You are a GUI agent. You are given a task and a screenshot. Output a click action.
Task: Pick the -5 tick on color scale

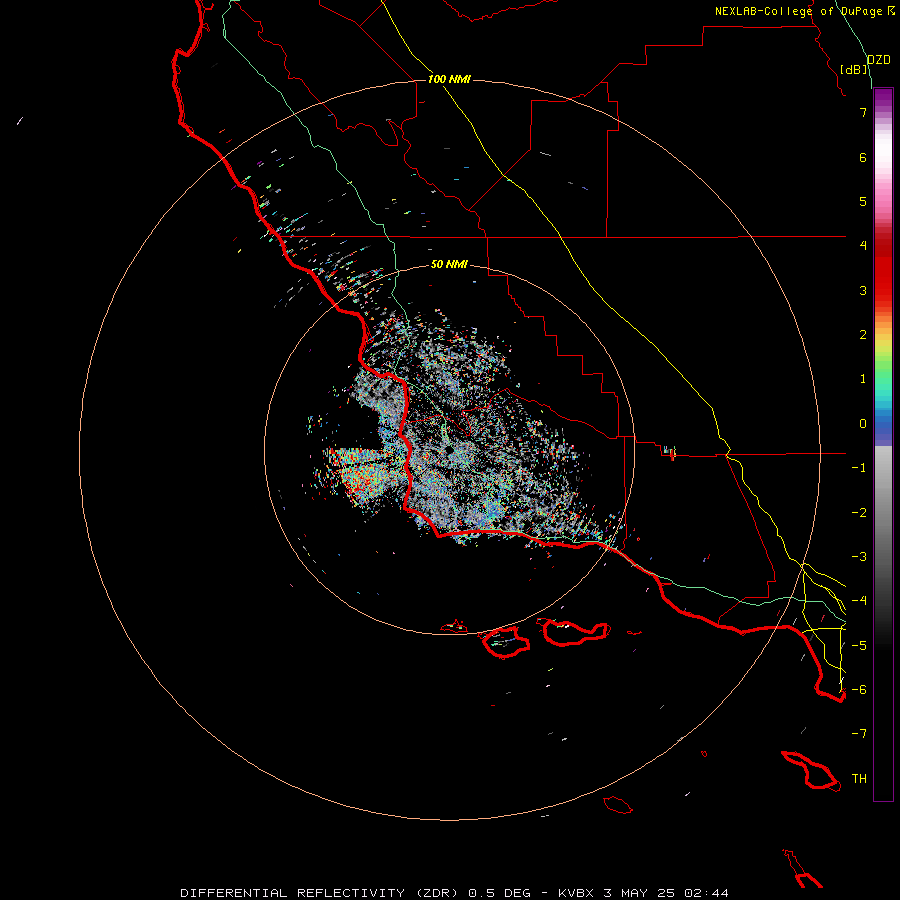click(859, 646)
